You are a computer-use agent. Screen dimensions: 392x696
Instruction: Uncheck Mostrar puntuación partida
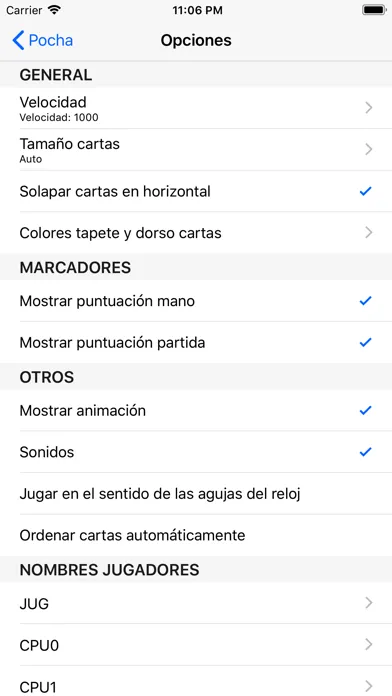pyautogui.click(x=196, y=342)
